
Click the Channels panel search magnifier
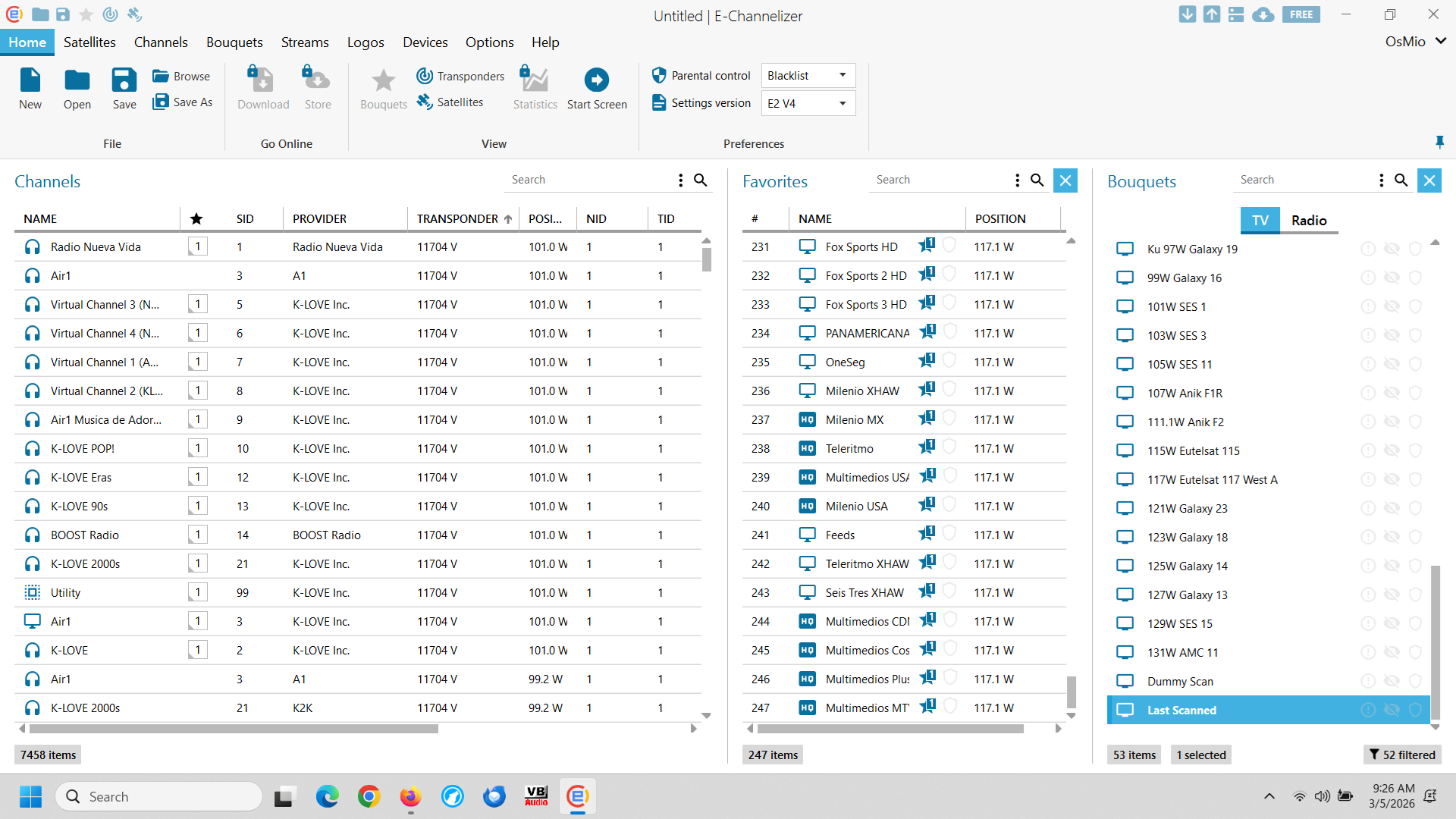click(x=701, y=180)
